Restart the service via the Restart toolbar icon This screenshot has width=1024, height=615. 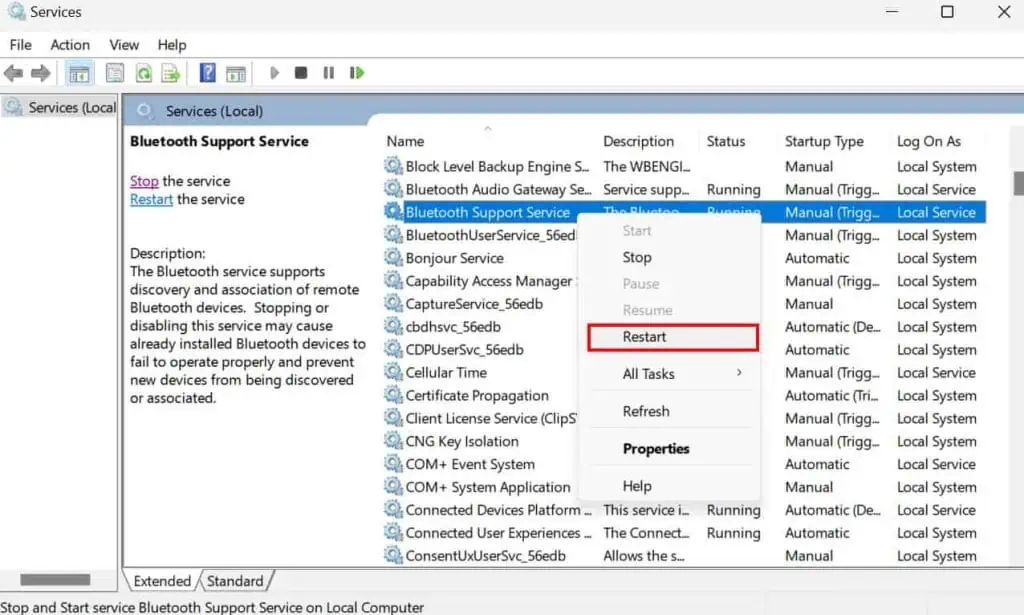tap(356, 72)
